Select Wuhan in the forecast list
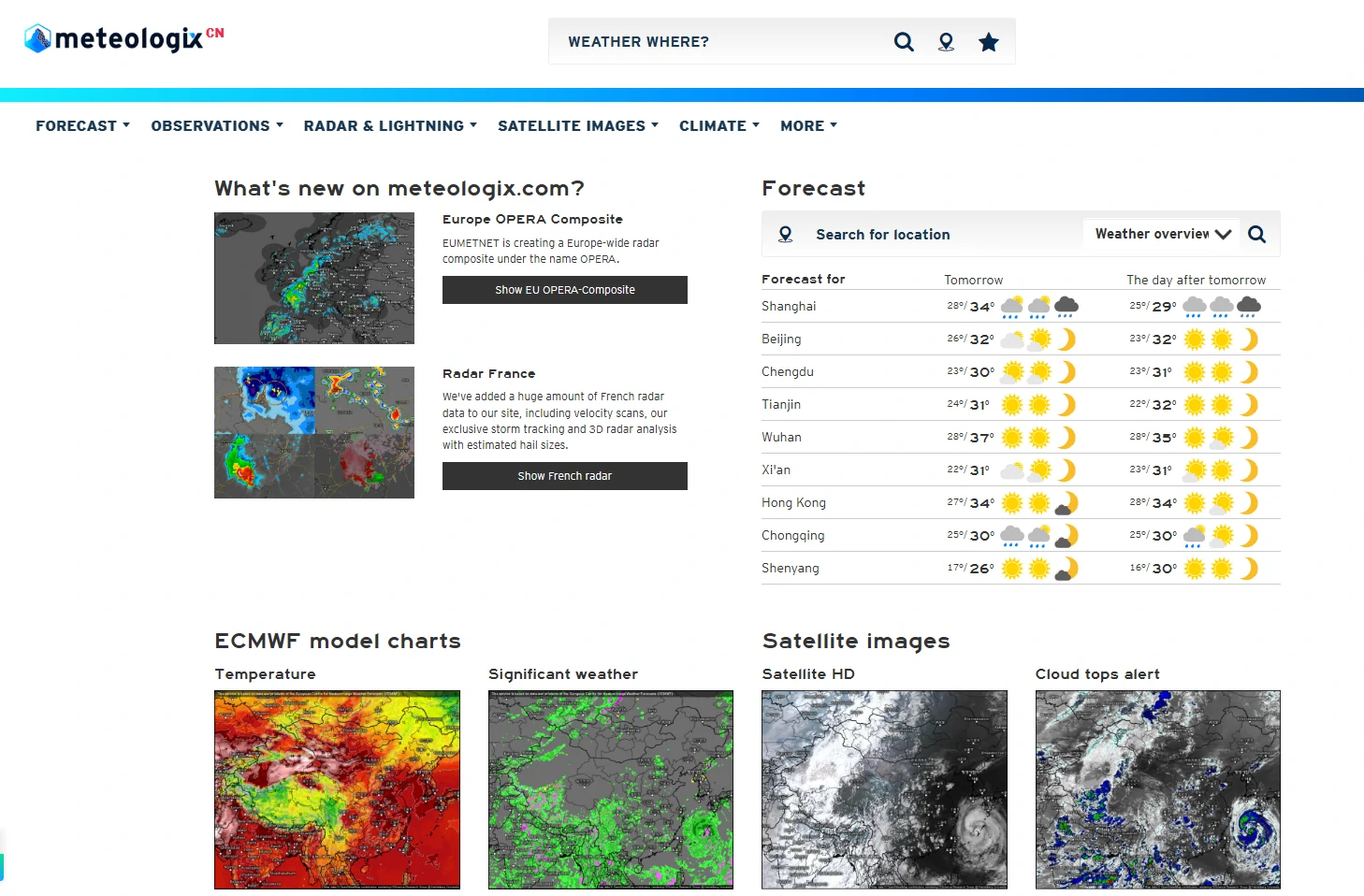This screenshot has height=896, width=1364. click(x=781, y=437)
